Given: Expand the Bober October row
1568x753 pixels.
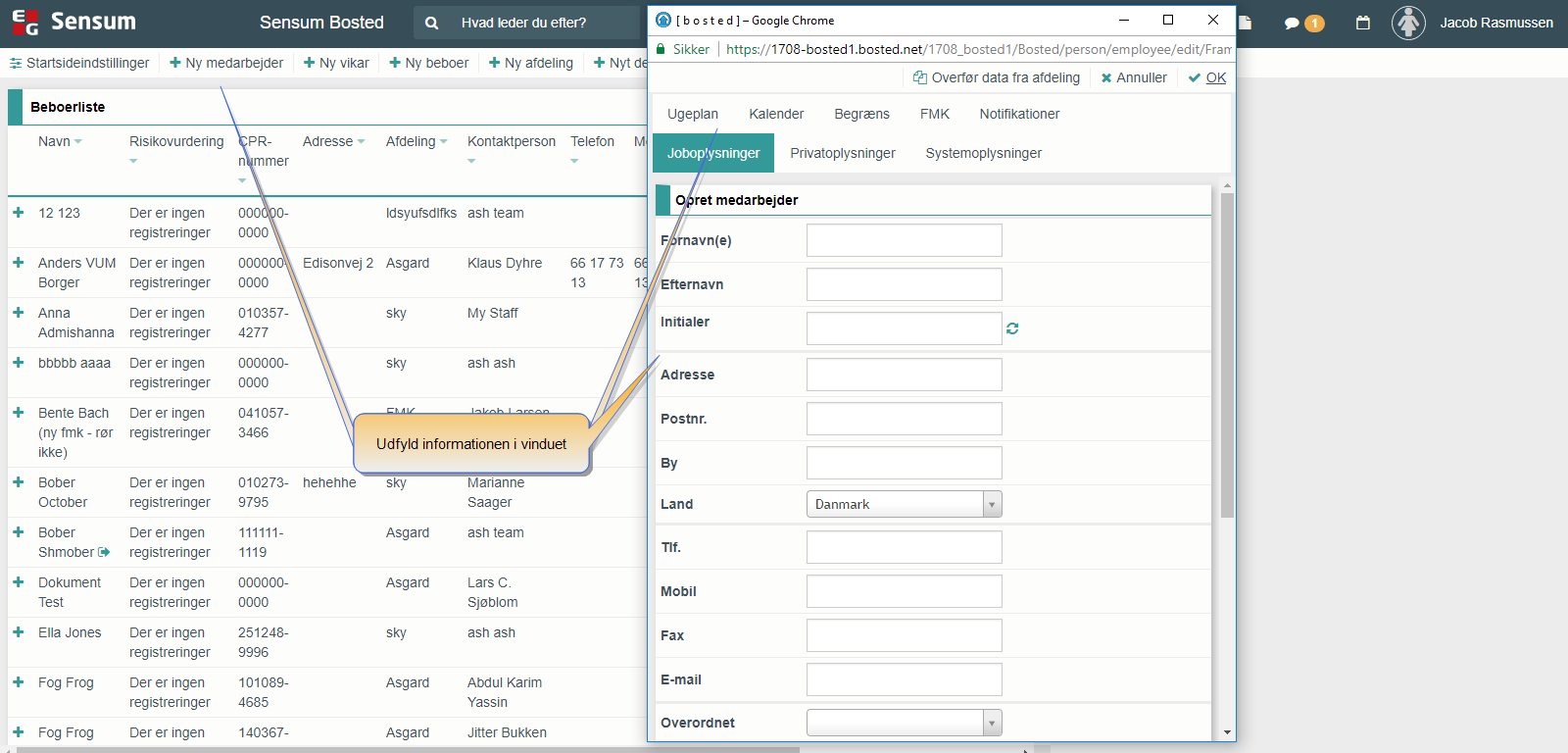Looking at the screenshot, I should [x=18, y=481].
